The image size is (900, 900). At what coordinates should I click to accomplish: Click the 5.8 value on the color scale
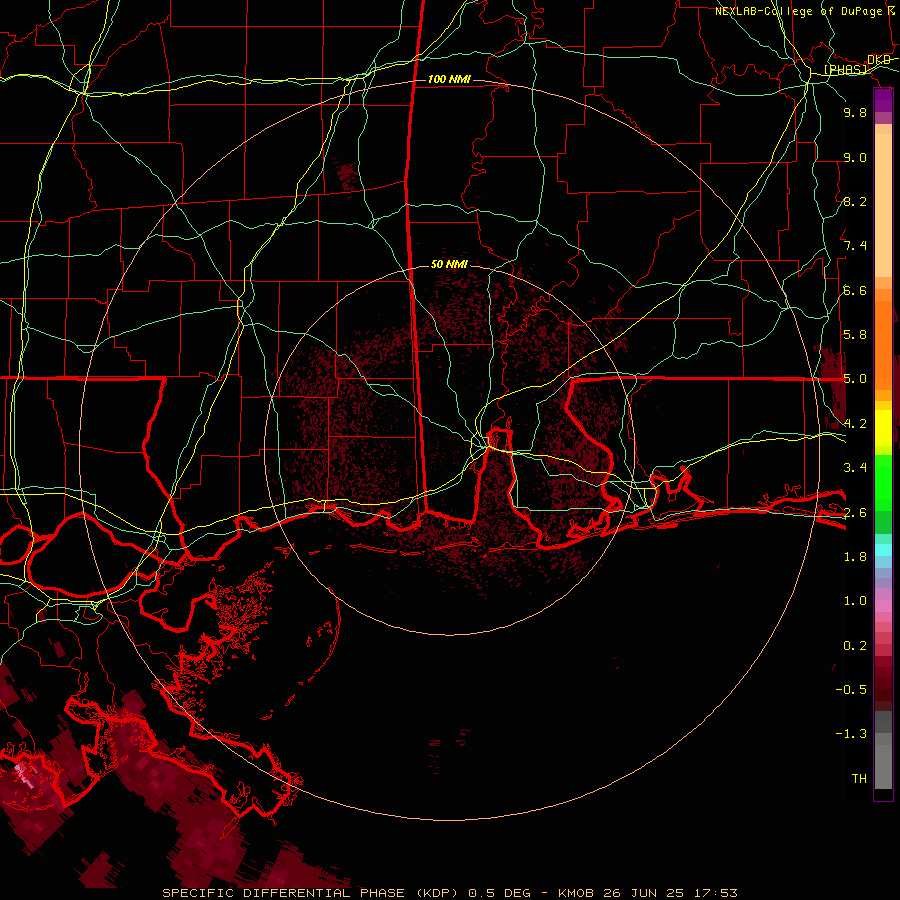pos(855,335)
